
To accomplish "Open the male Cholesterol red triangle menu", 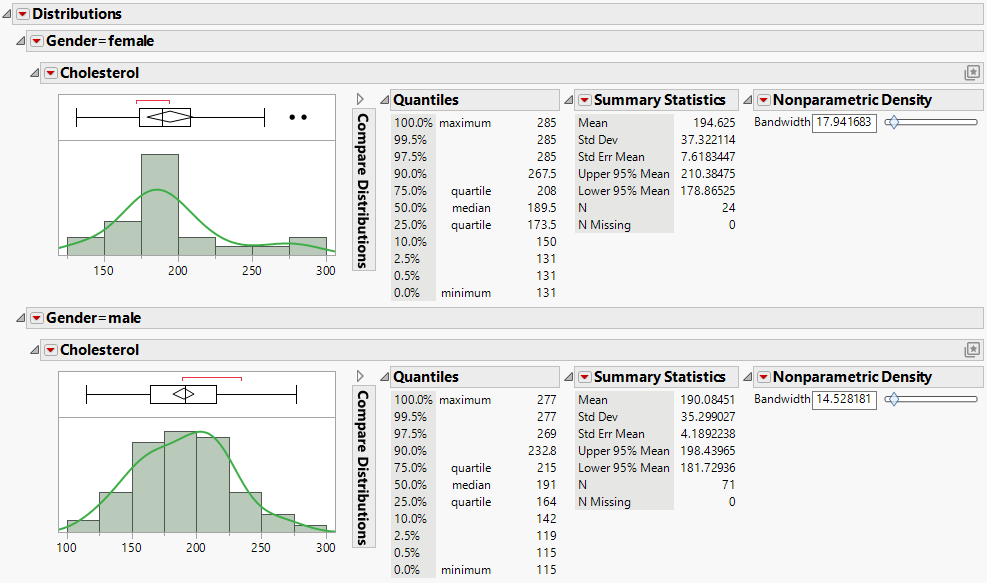I will click(x=51, y=350).
